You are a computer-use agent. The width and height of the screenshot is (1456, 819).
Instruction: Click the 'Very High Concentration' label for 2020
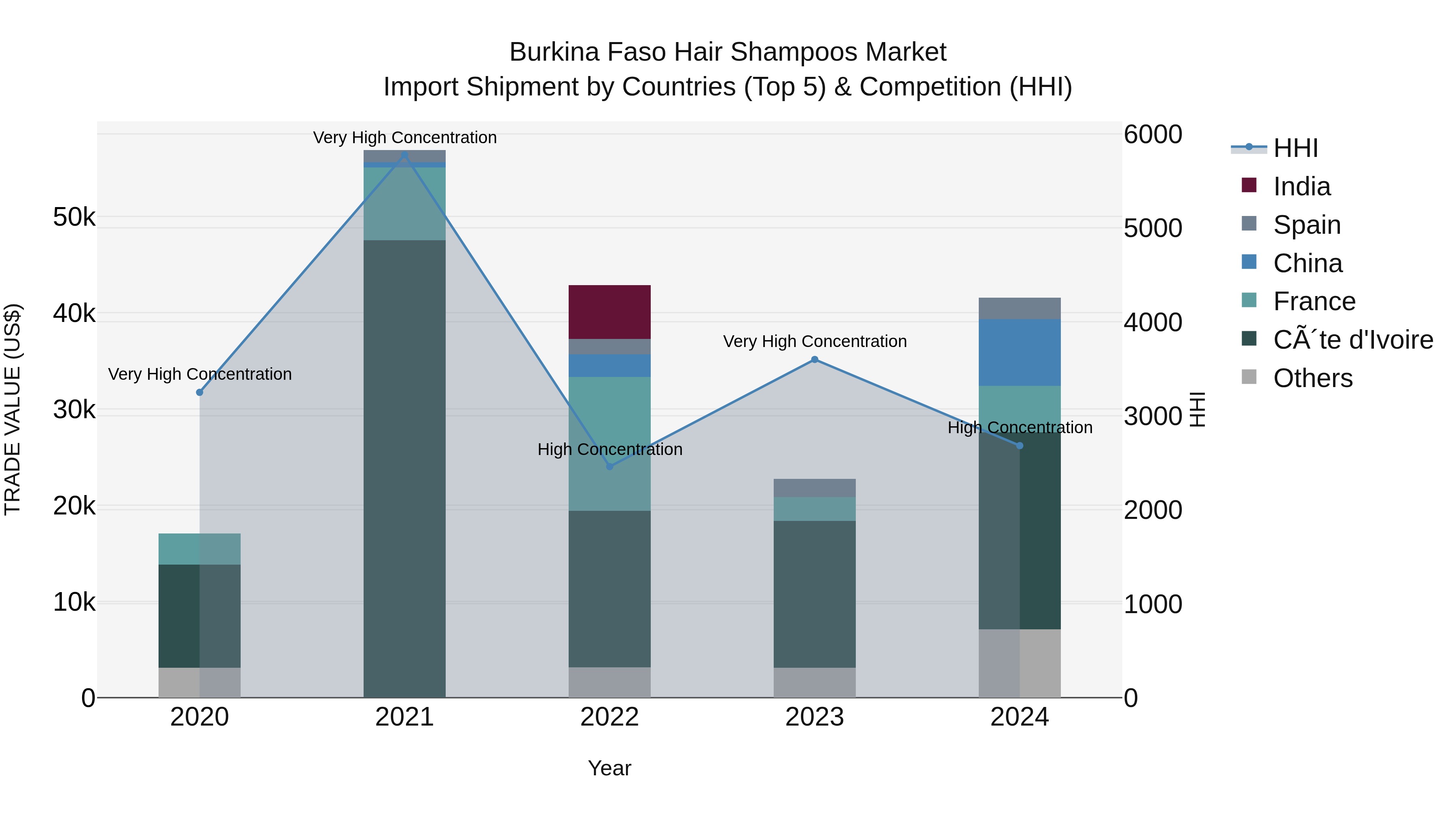pos(199,374)
